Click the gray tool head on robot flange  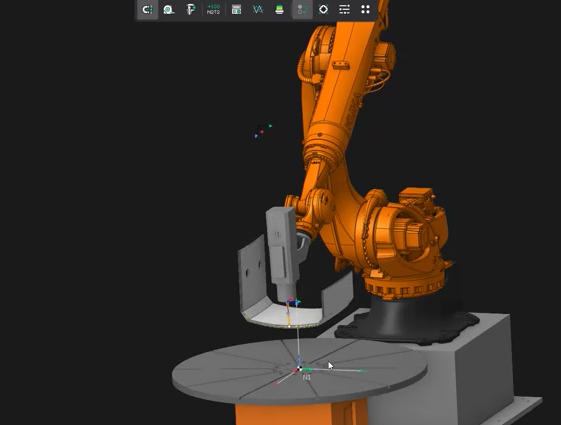[283, 250]
